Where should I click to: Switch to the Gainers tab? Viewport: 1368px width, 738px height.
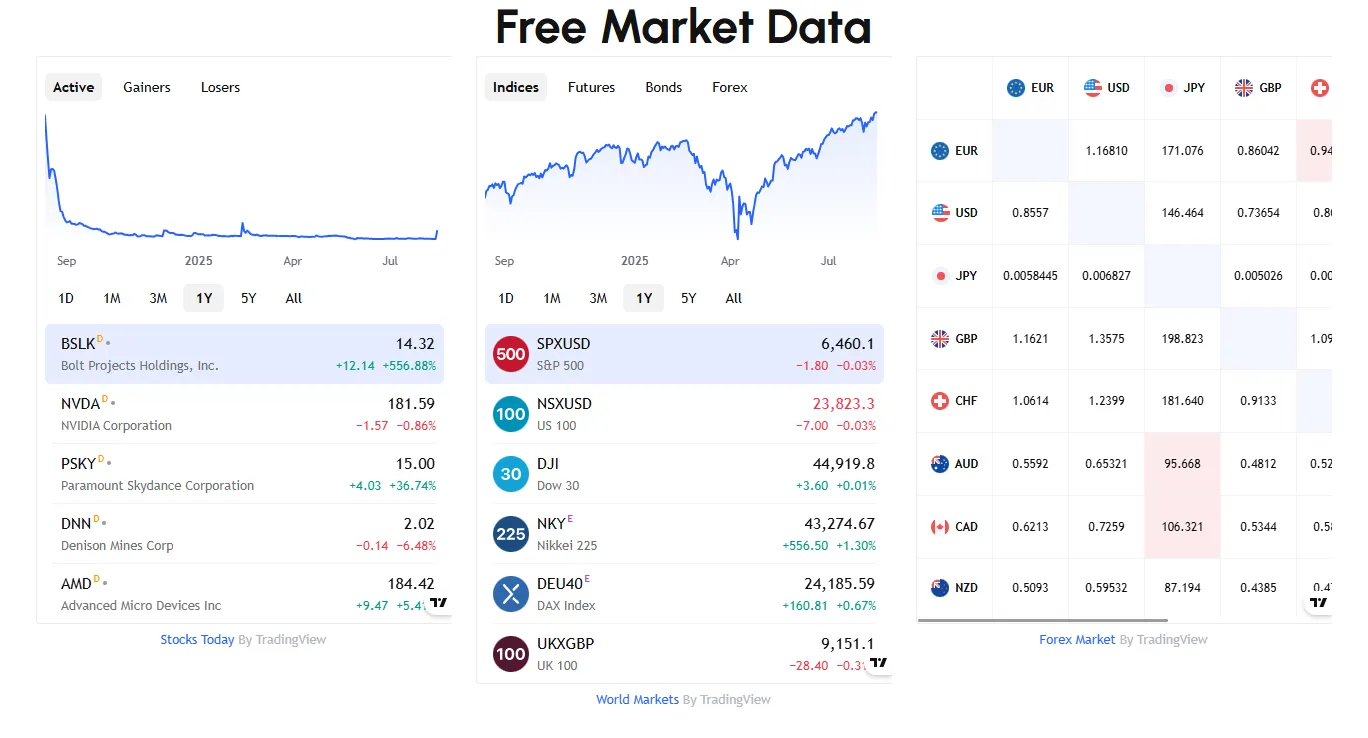pos(147,87)
